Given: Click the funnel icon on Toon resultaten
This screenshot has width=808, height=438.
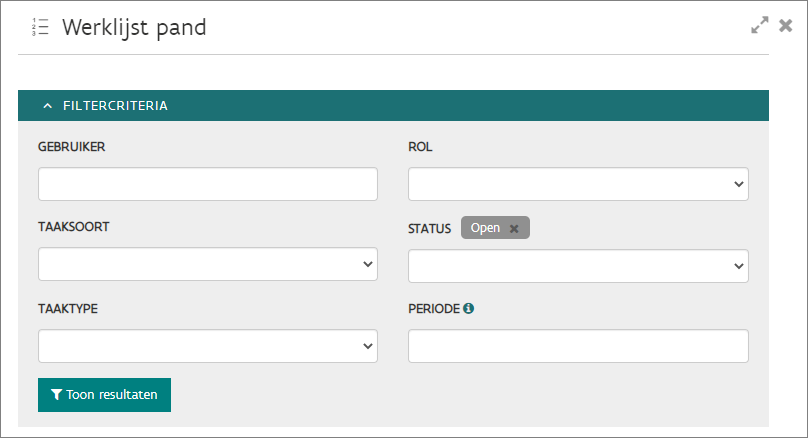Looking at the screenshot, I should 56,395.
